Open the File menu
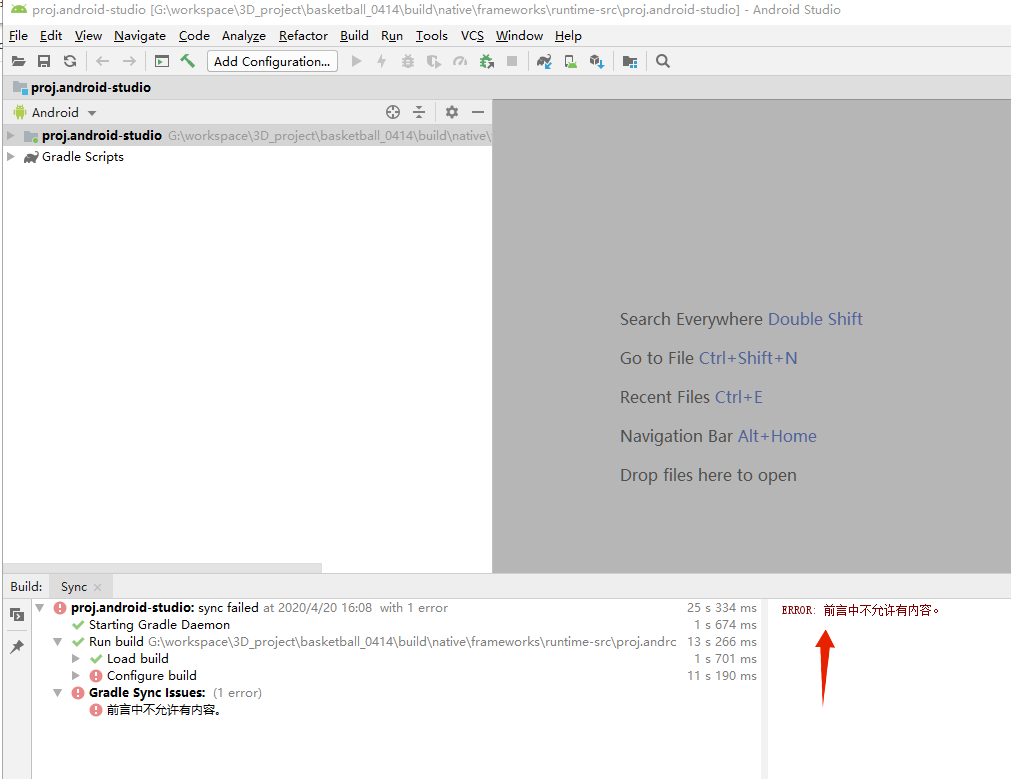 tap(18, 35)
